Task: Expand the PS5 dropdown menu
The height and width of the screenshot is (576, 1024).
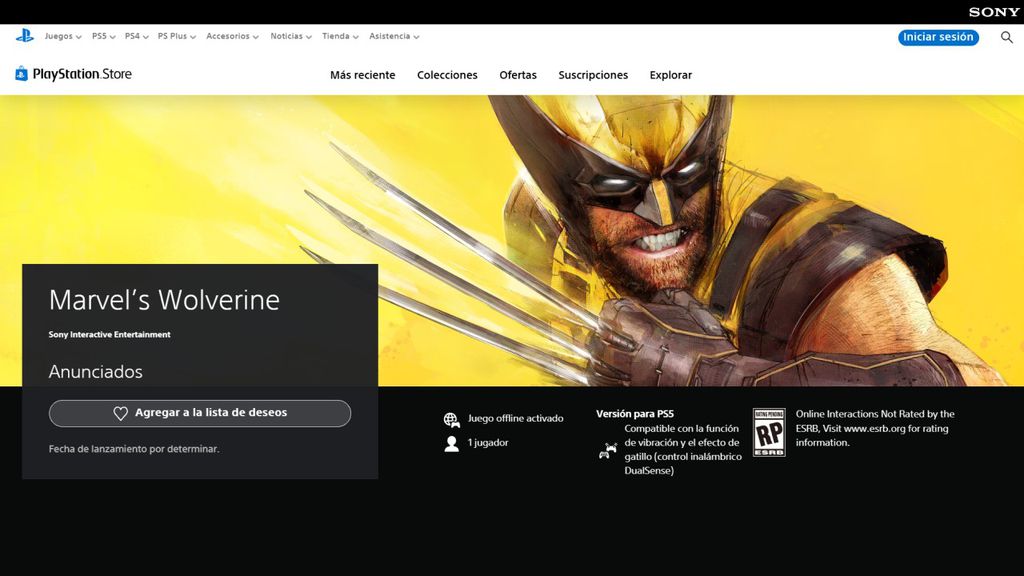Action: 99,36
